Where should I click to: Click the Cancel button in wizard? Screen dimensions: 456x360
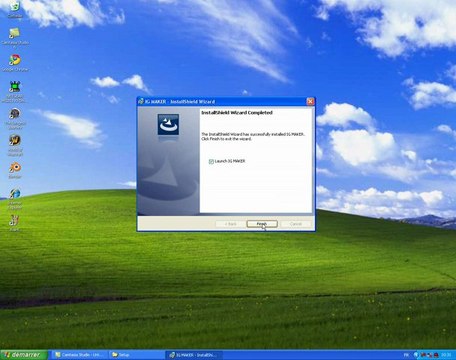coord(296,224)
